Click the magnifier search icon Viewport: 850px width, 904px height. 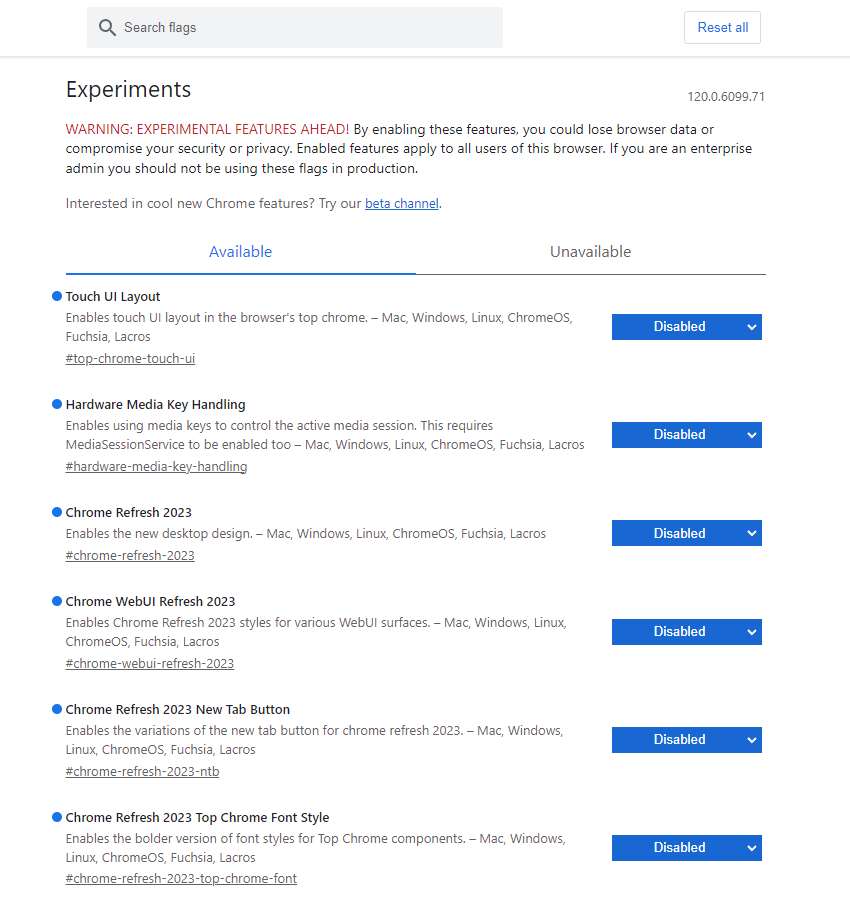point(107,27)
